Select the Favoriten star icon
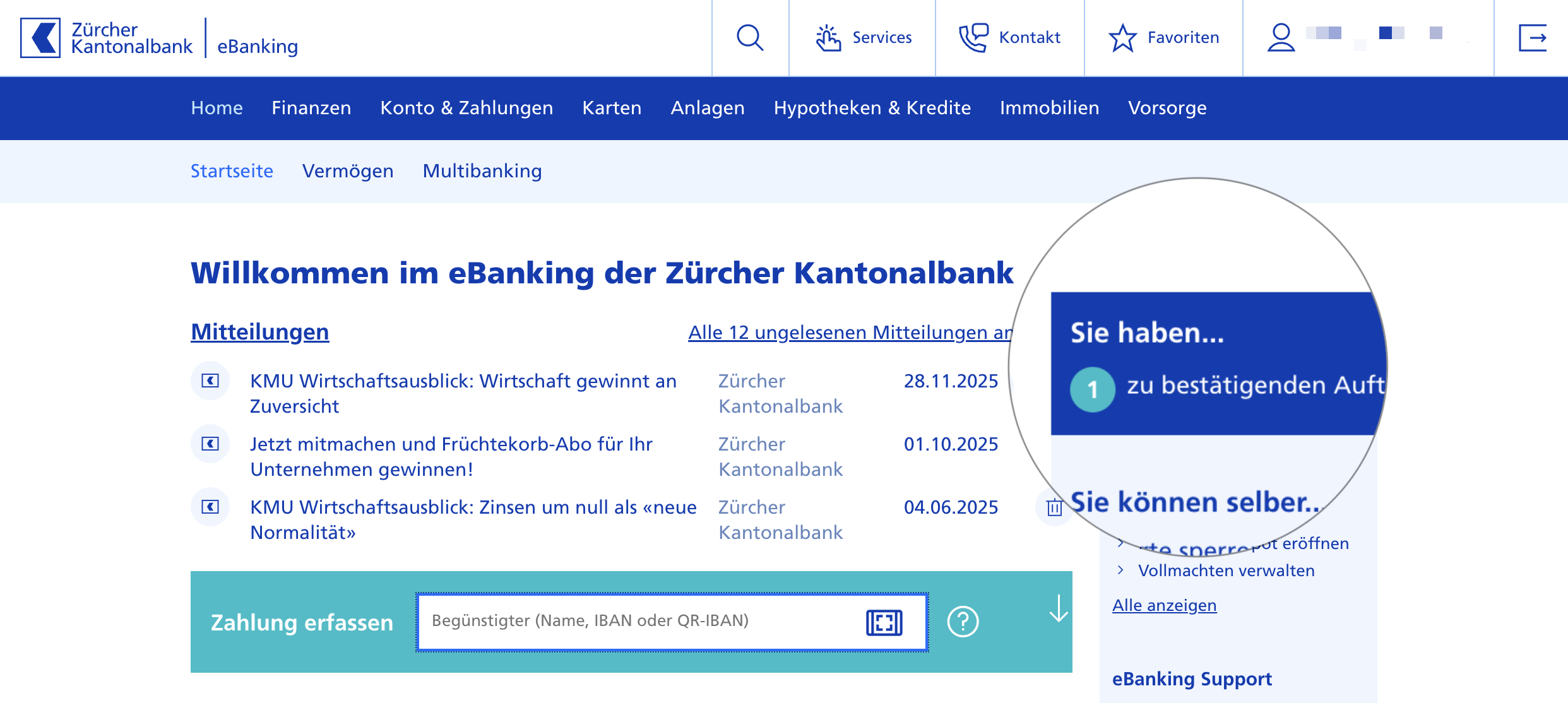This screenshot has height=703, width=1568. [1123, 38]
